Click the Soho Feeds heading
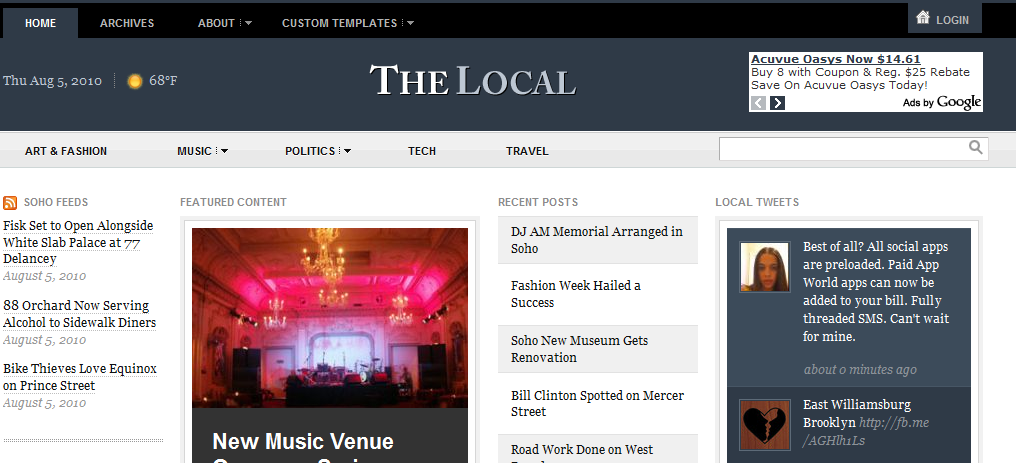The height and width of the screenshot is (463, 1016). (x=56, y=203)
